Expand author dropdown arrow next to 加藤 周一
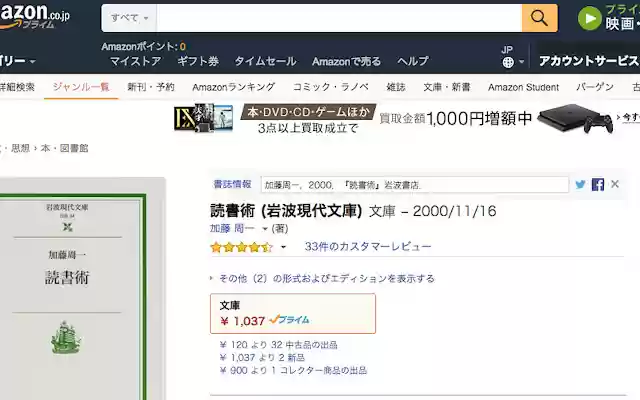Image resolution: width=640 pixels, height=400 pixels. (x=265, y=229)
